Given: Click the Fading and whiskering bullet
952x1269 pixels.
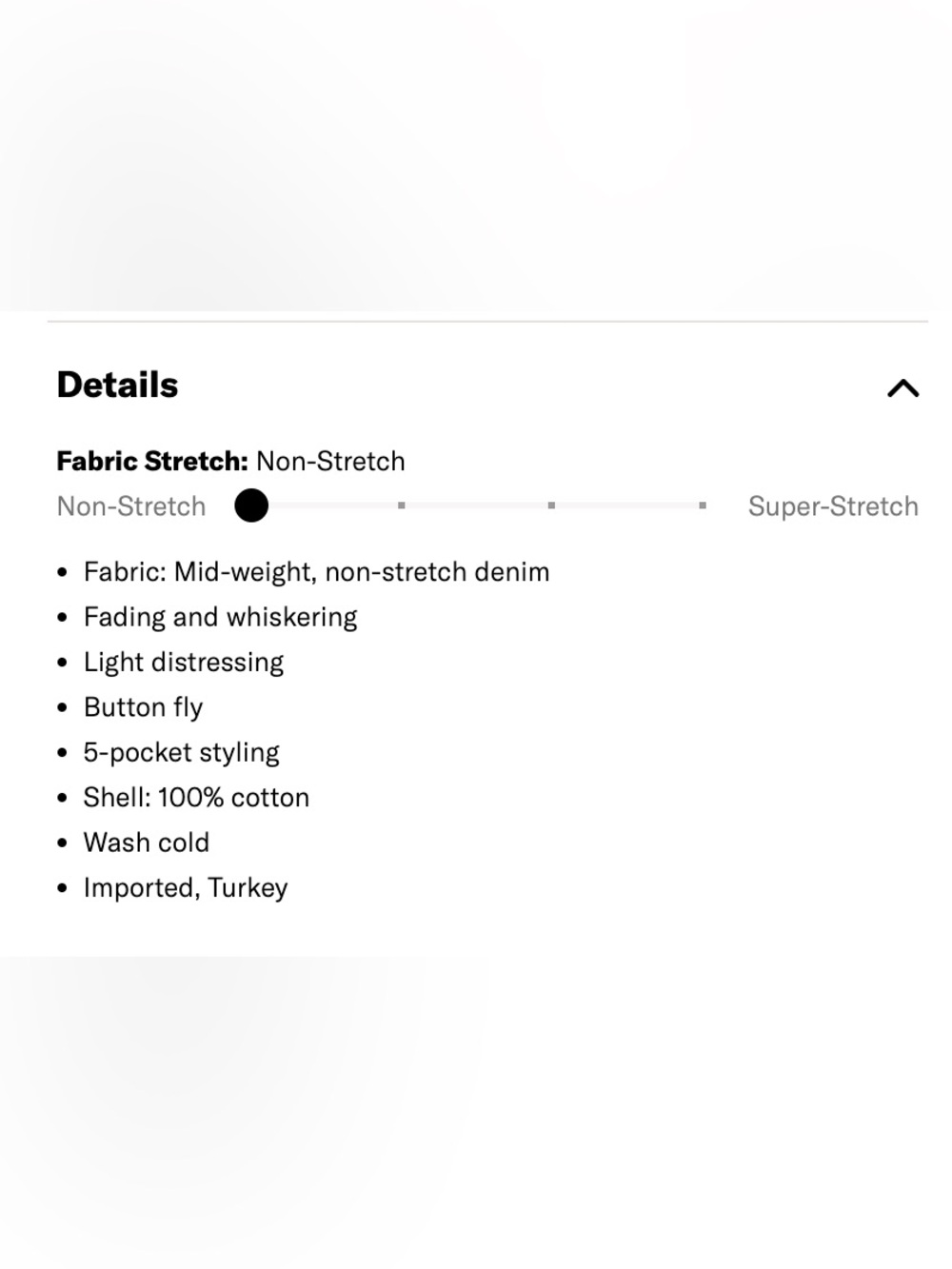Looking at the screenshot, I should click(x=220, y=617).
